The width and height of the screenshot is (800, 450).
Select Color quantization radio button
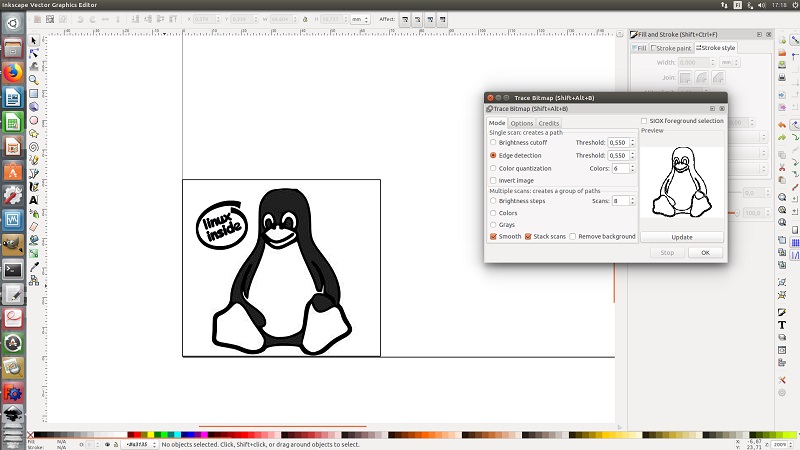[x=493, y=168]
